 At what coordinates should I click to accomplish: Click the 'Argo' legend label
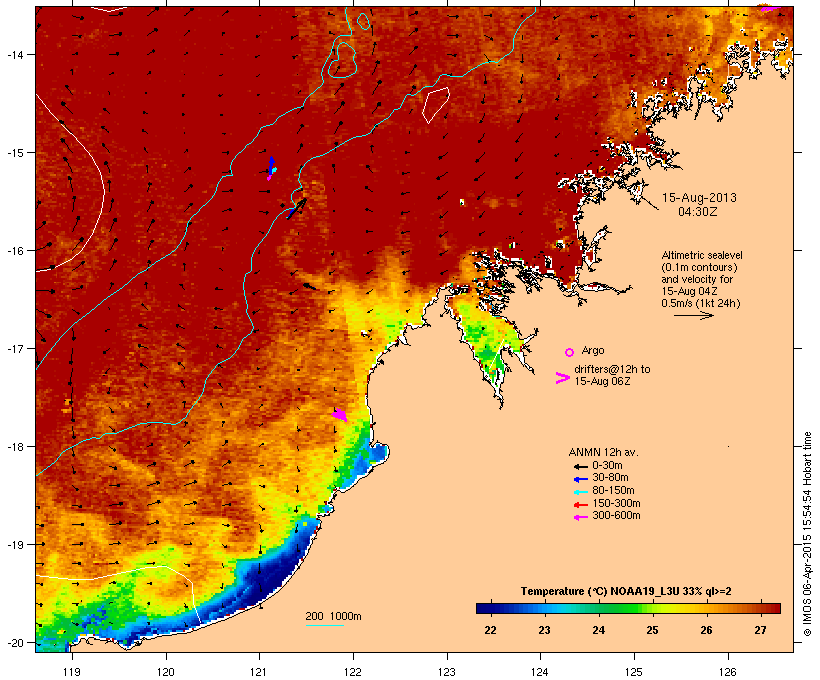[x=593, y=350]
